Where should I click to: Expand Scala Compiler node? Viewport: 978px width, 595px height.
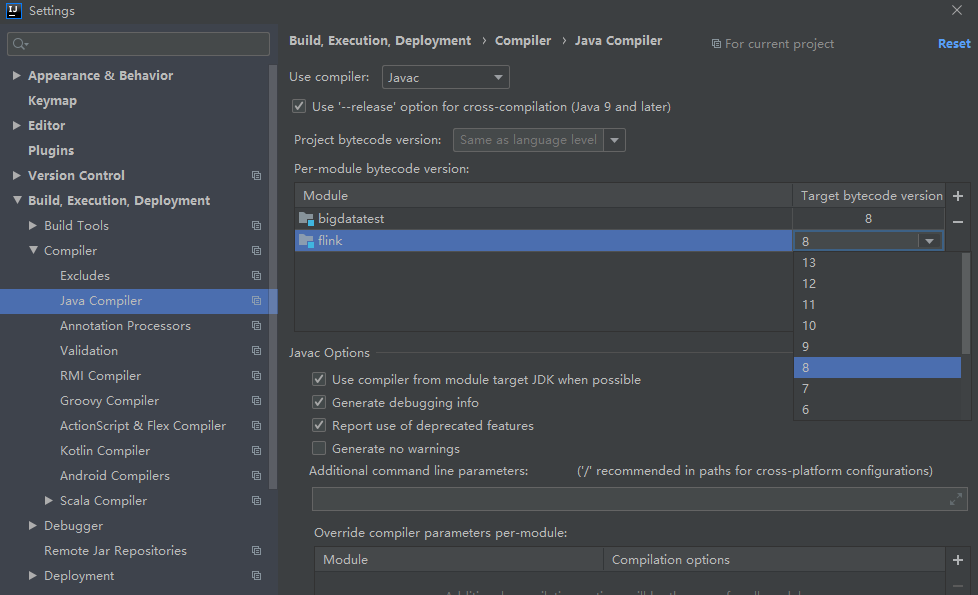49,500
